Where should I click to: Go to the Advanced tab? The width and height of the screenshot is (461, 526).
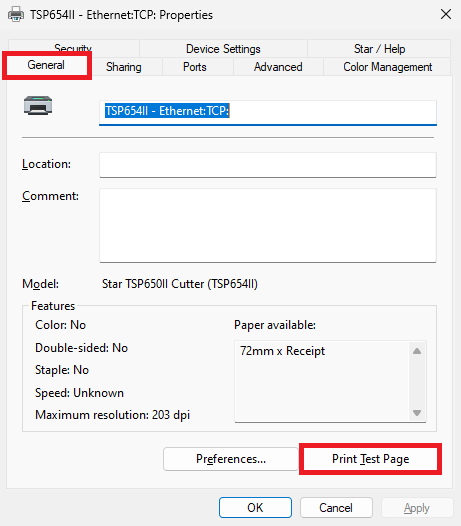tap(278, 67)
